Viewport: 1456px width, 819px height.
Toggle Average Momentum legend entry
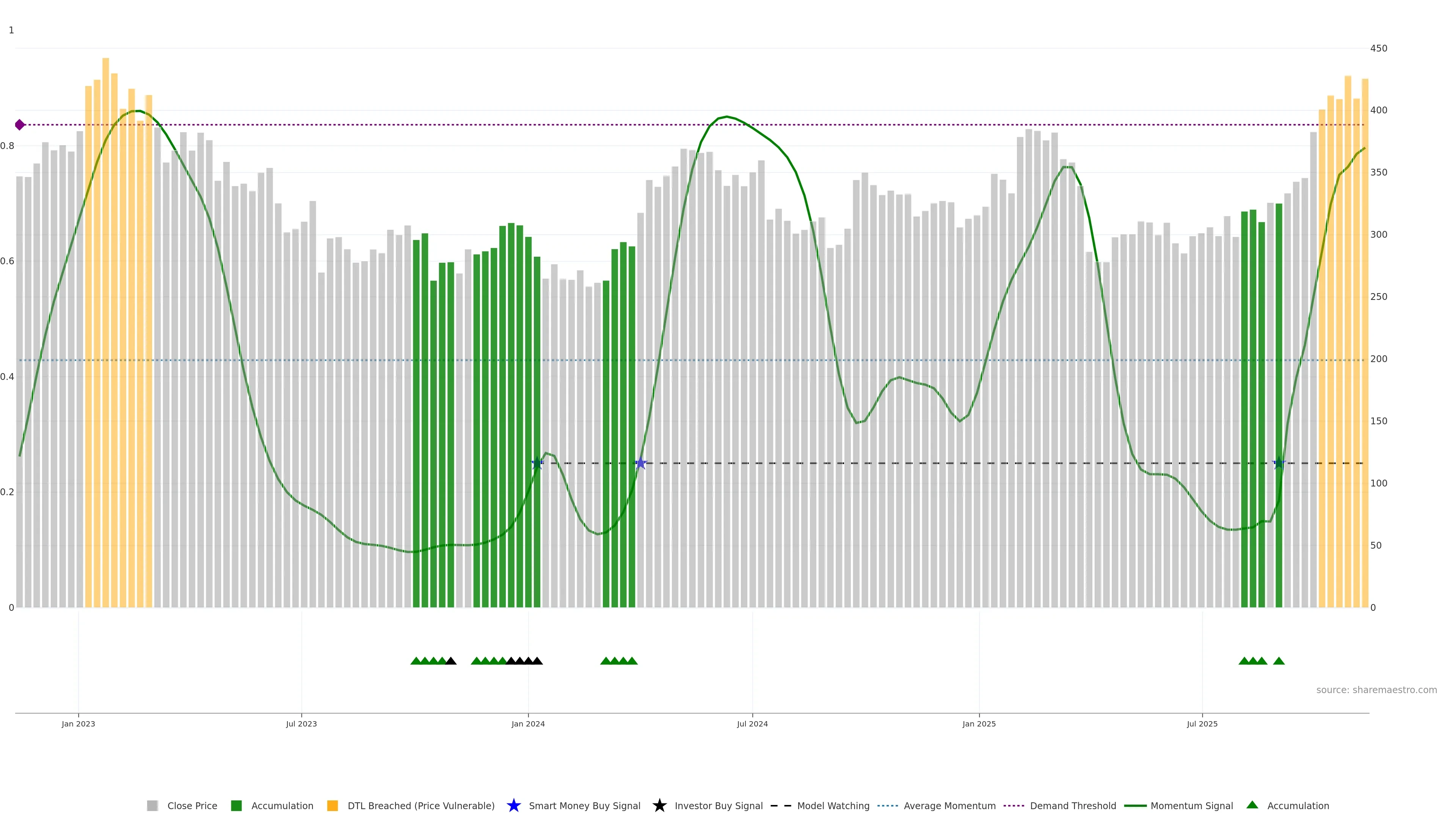(x=949, y=805)
